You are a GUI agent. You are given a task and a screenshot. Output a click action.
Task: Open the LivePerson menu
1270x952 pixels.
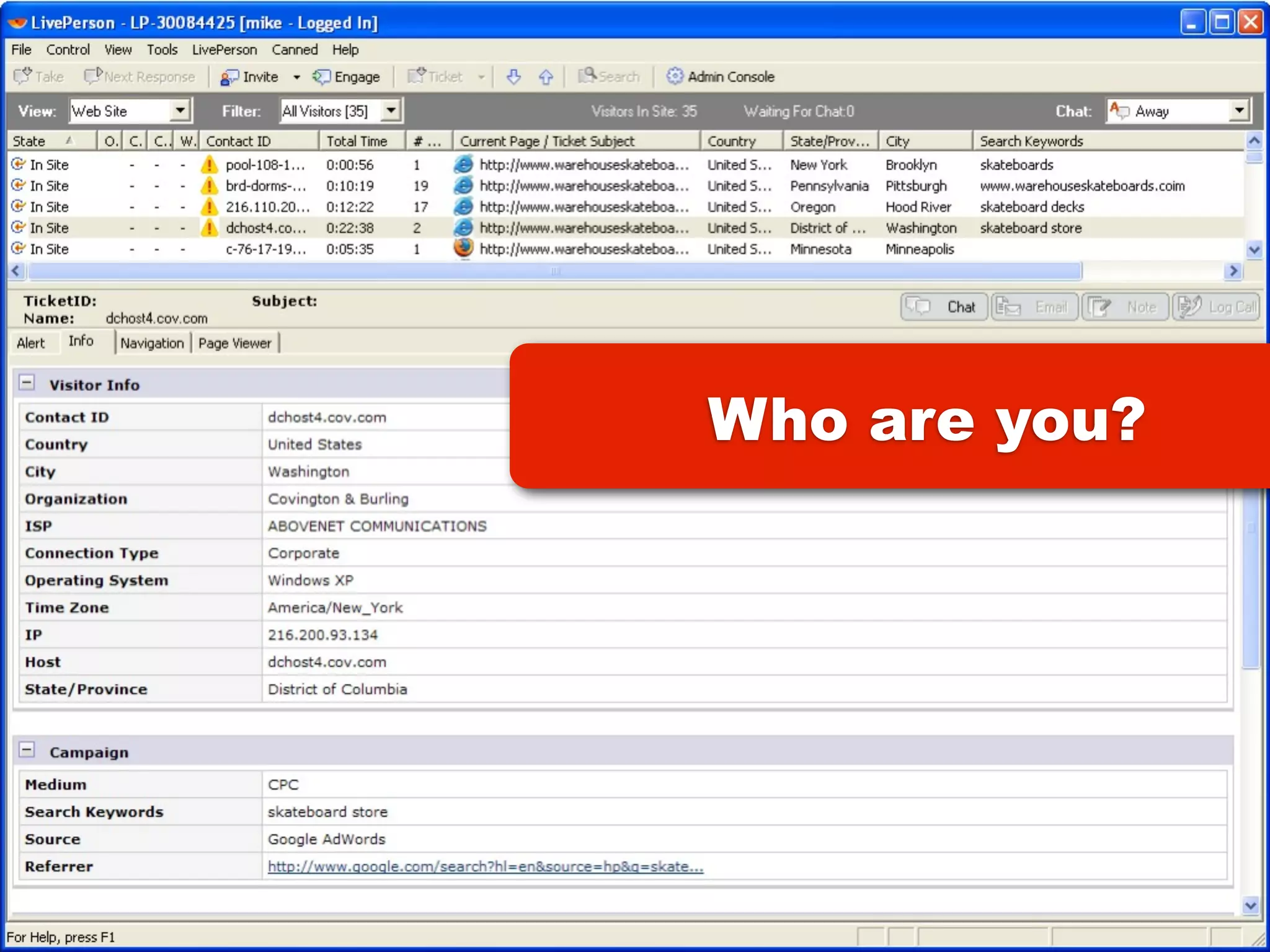[224, 50]
